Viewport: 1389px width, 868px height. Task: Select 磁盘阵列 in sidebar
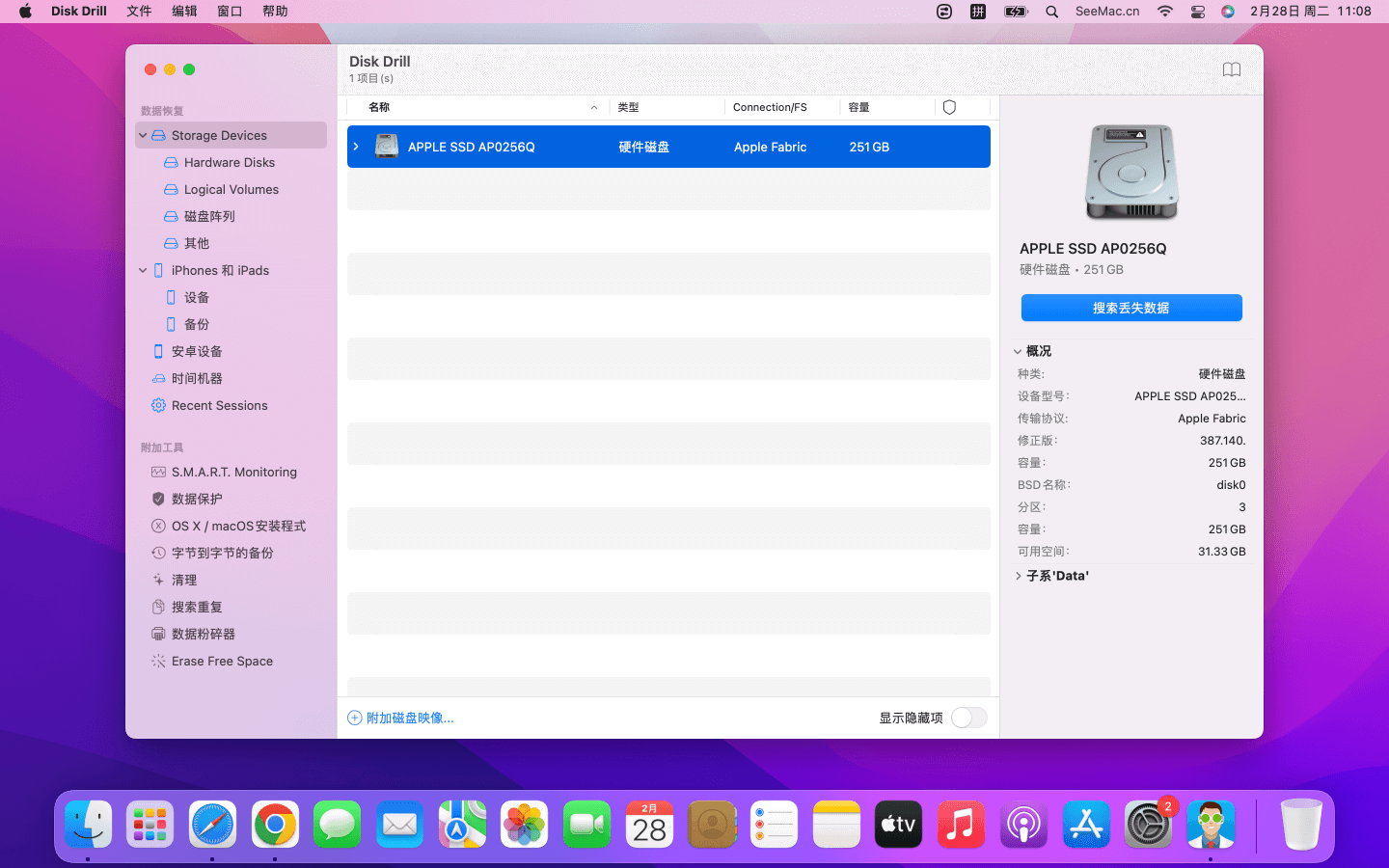[209, 216]
